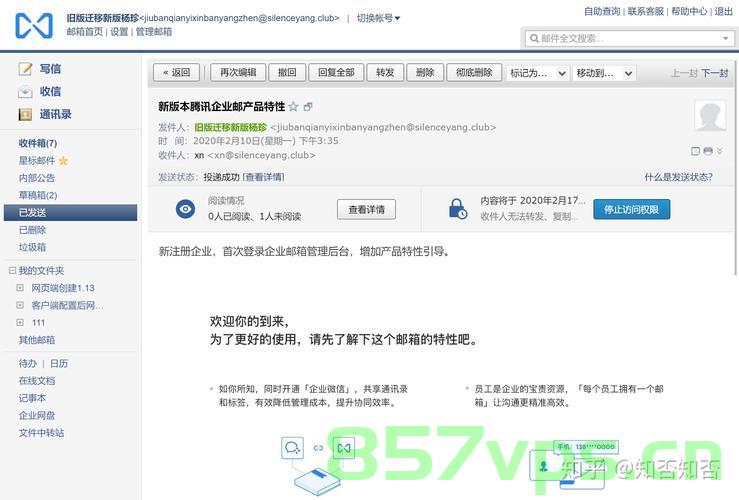Click the 转发 forward button
739x500 pixels.
[x=385, y=73]
